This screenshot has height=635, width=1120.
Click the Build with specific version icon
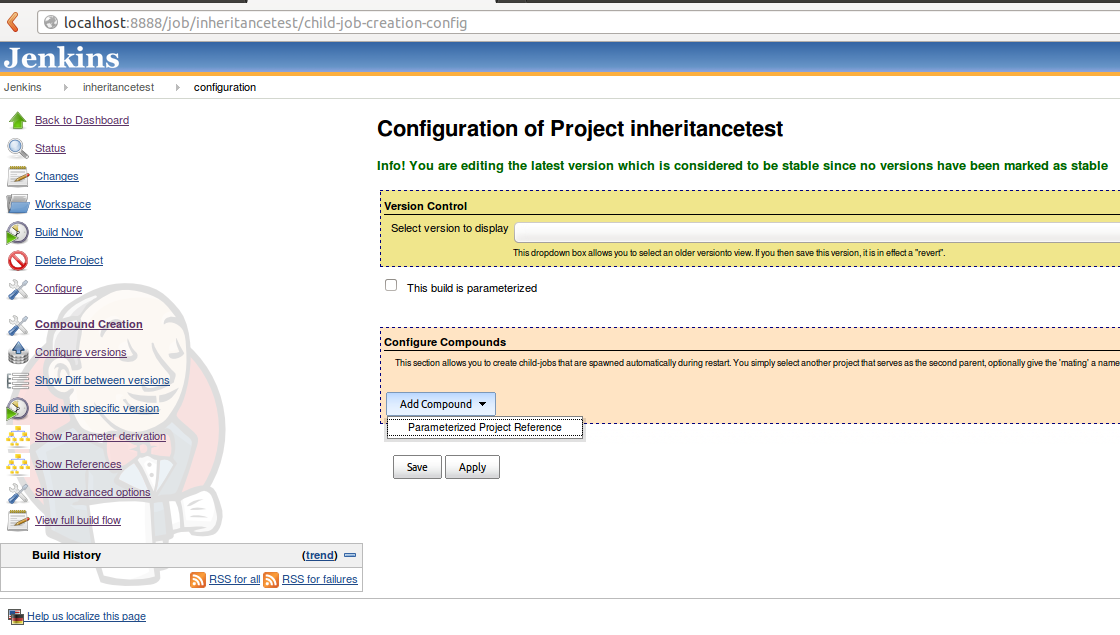click(x=17, y=408)
